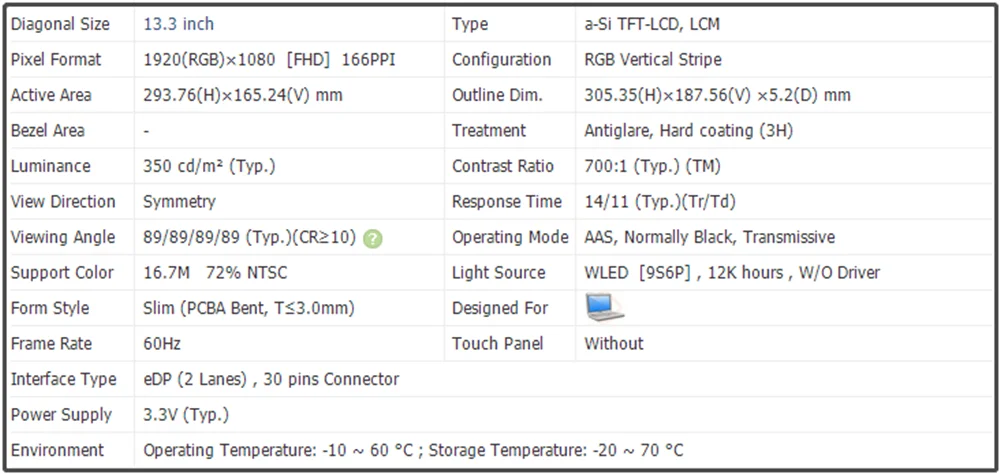Open the 13.3 inch diagonal size link
Viewport: 1000px width, 474px height.
pos(179,24)
